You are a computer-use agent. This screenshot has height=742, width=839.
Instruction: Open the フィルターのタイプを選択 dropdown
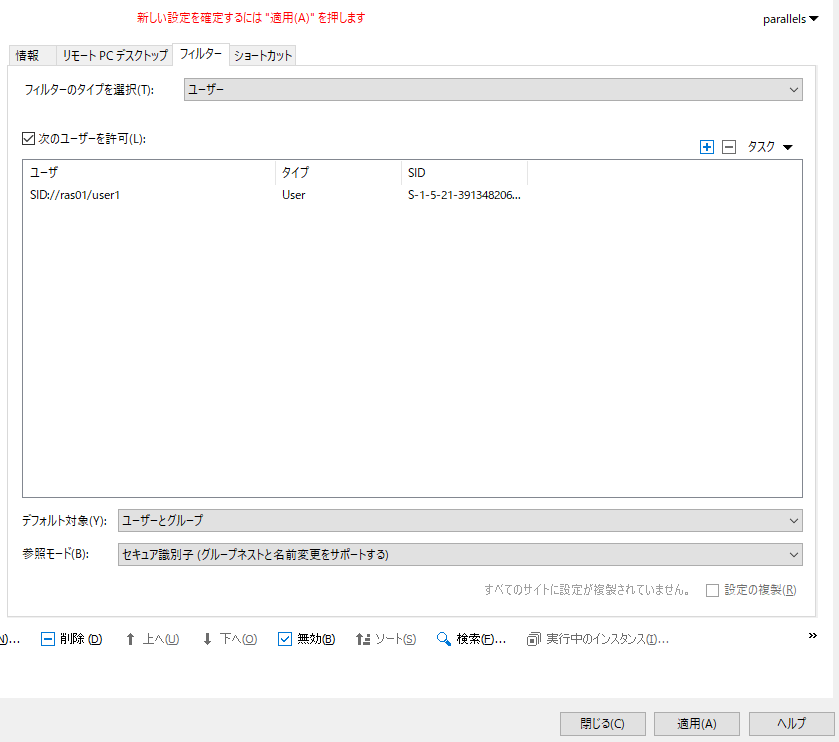[x=493, y=90]
